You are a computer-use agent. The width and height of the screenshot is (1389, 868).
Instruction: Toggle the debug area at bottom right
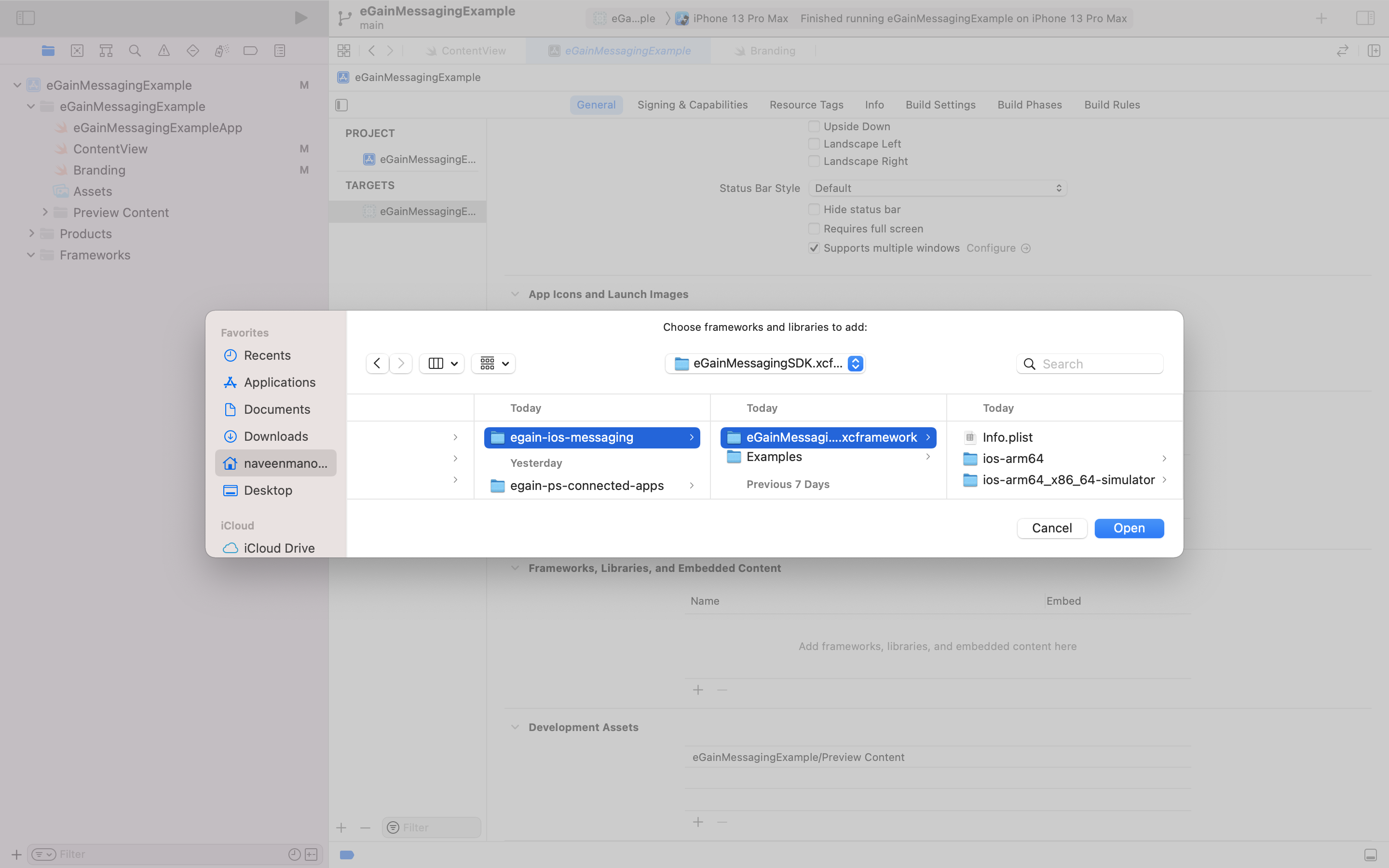1371,855
